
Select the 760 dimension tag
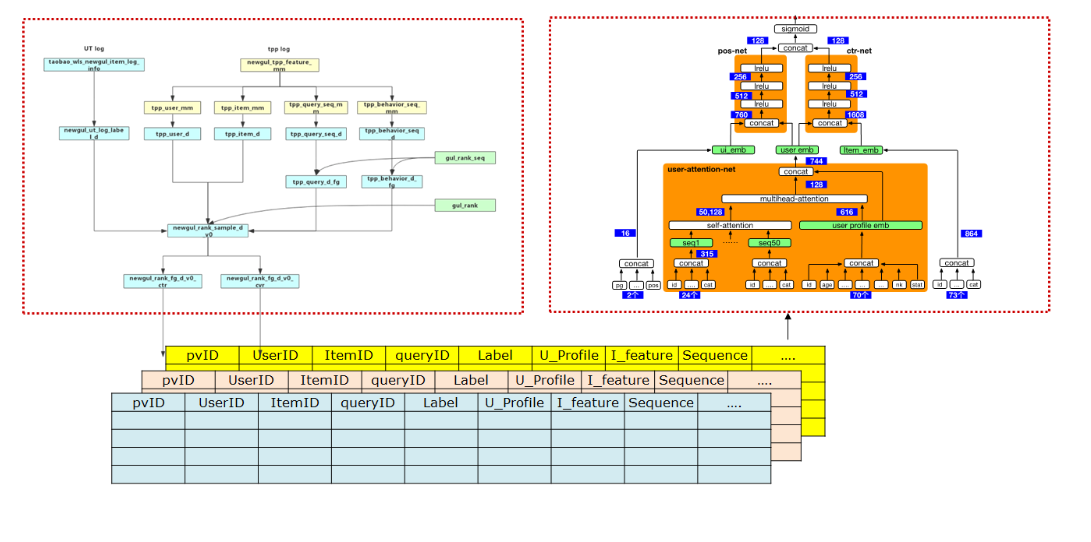coord(740,114)
